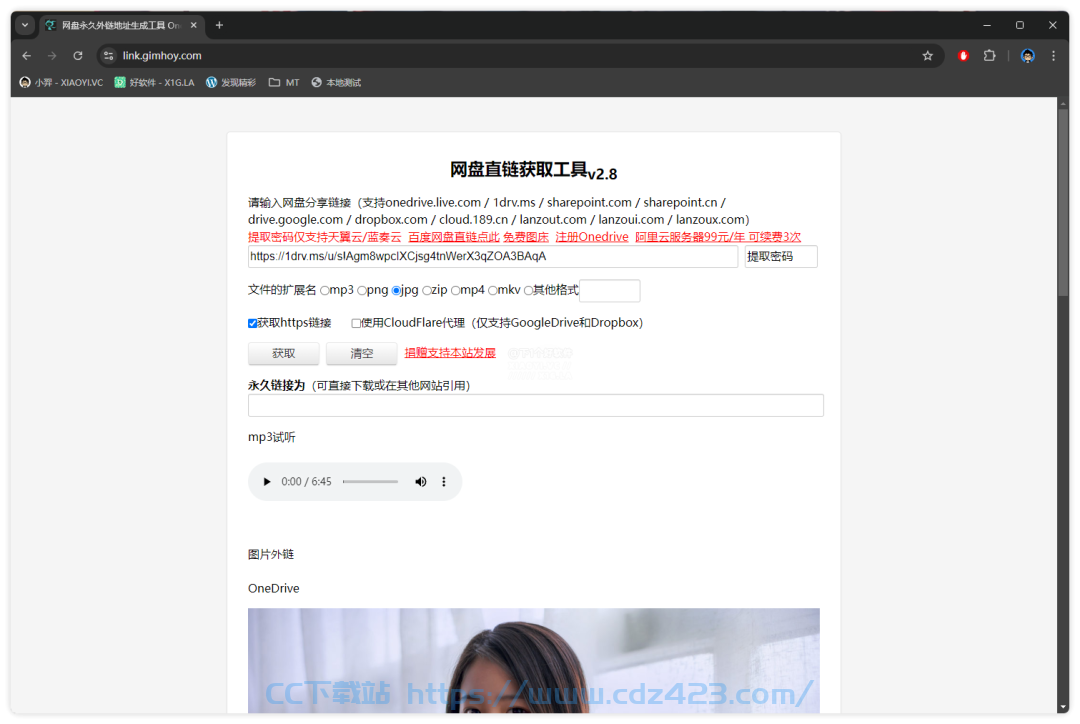Image resolution: width=1080 pixels, height=724 pixels.
Task: Select the mkv extension radio
Action: pos(492,291)
